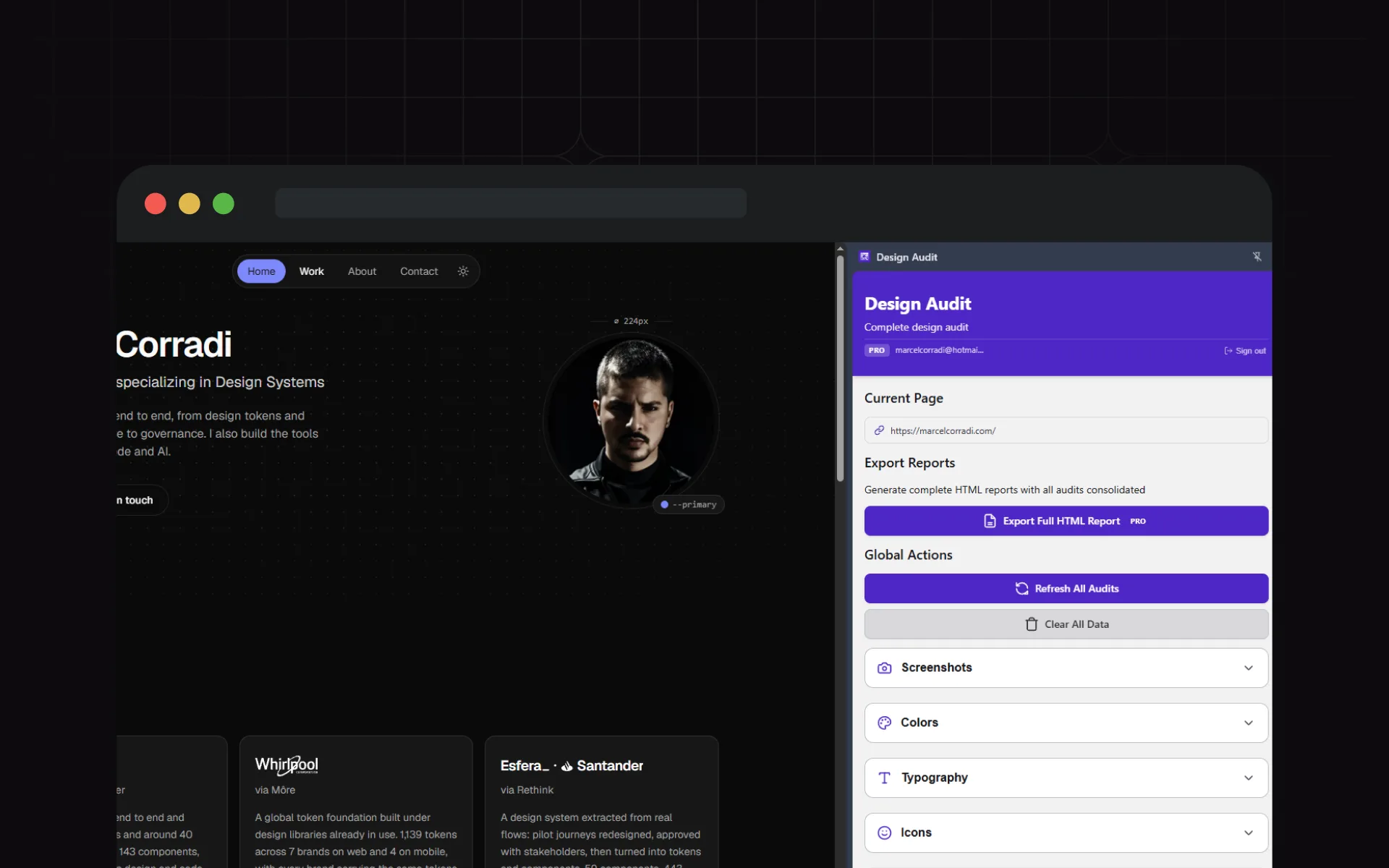Open the Whirlpool project card
1389x868 pixels.
point(356,802)
